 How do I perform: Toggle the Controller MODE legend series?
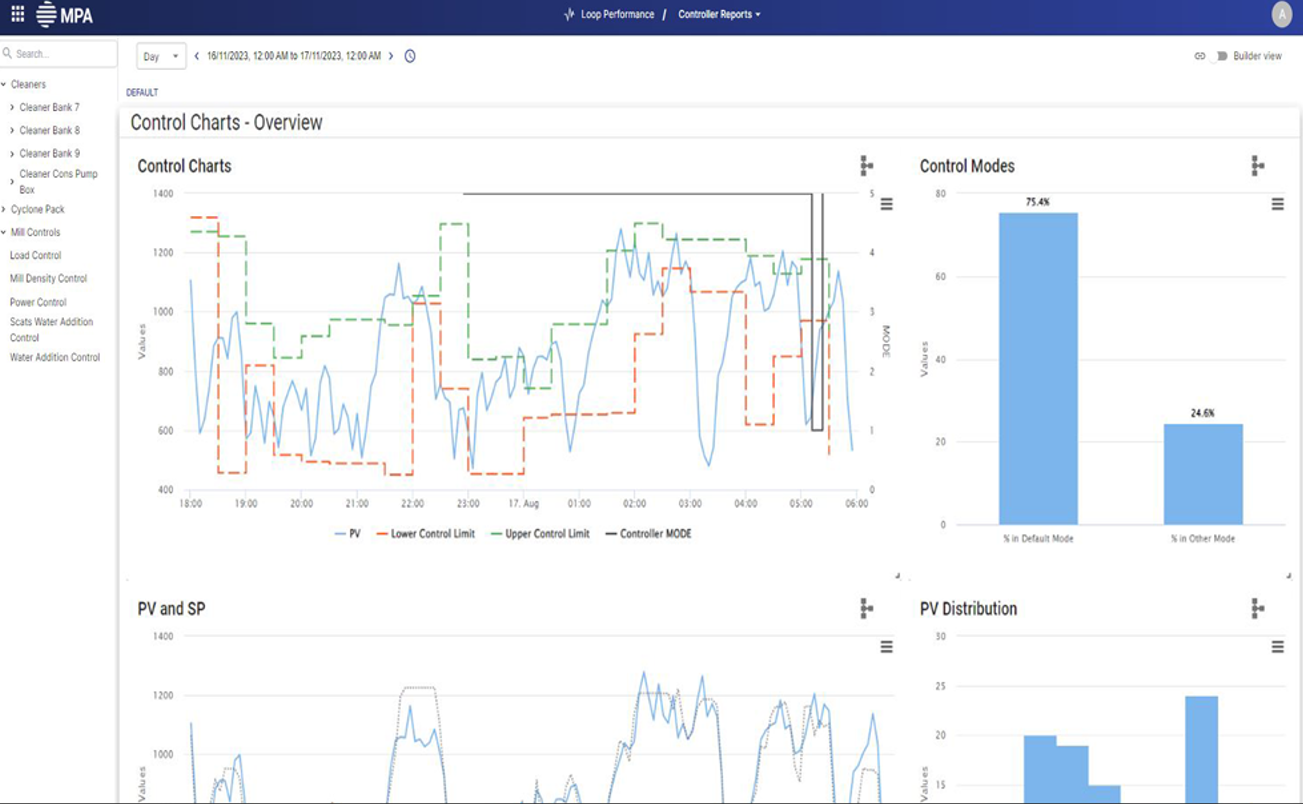click(647, 534)
